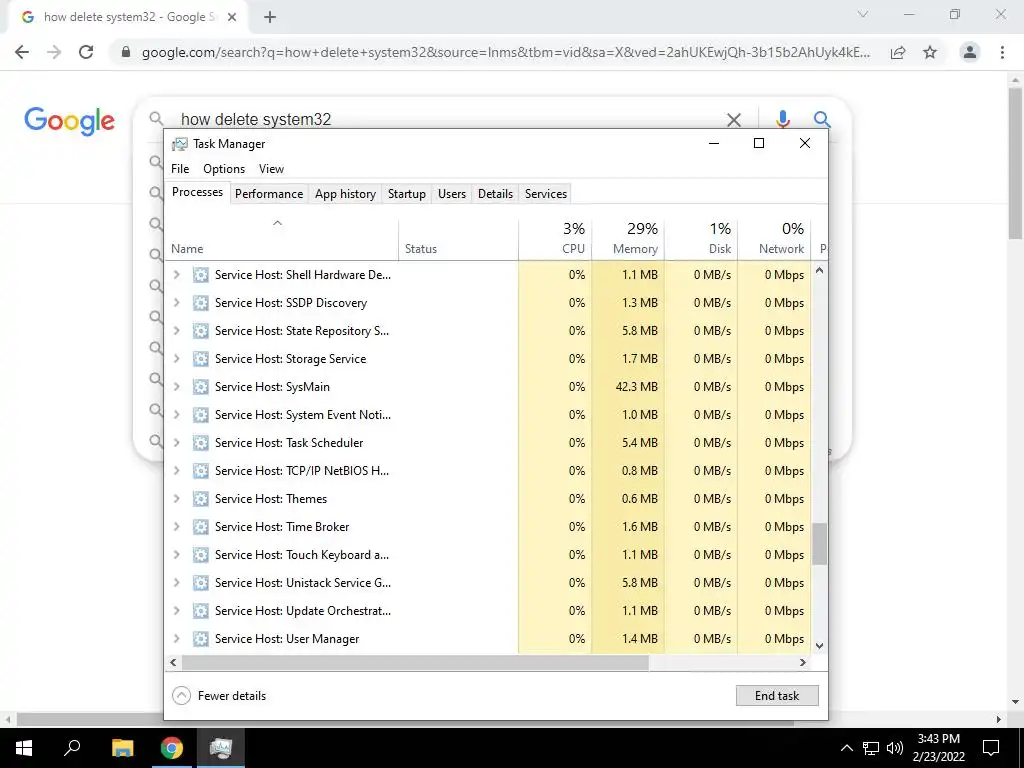Switch to the Performance tab

(269, 194)
